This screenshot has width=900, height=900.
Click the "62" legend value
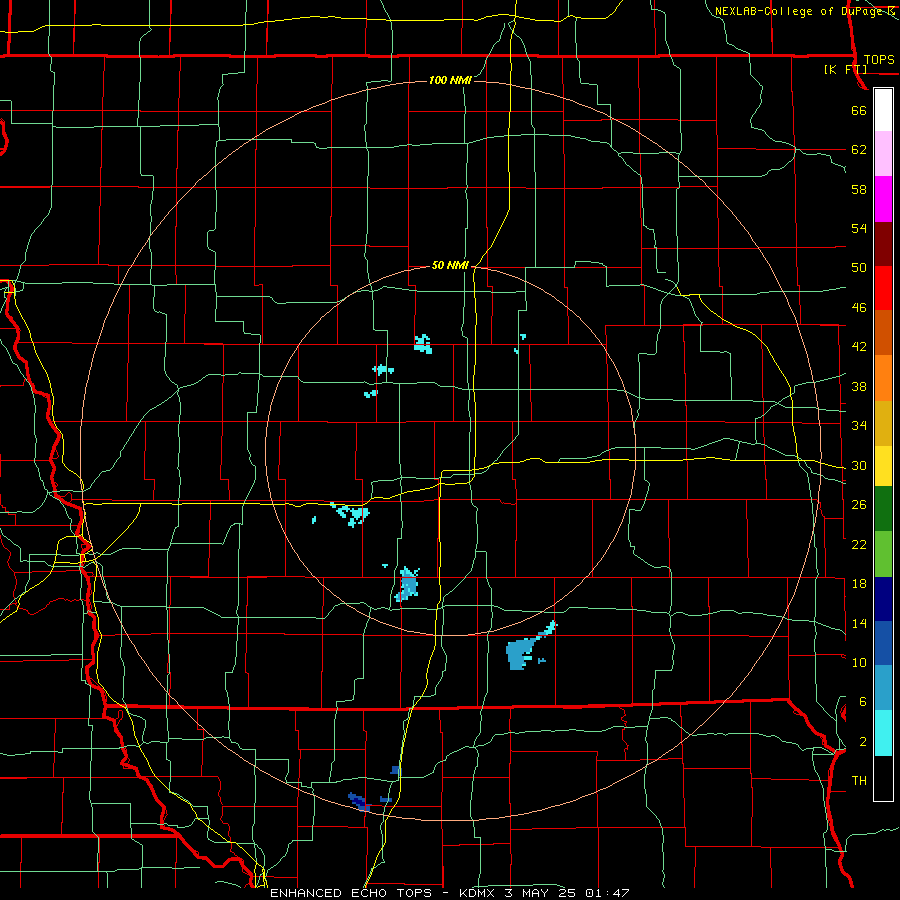point(859,150)
